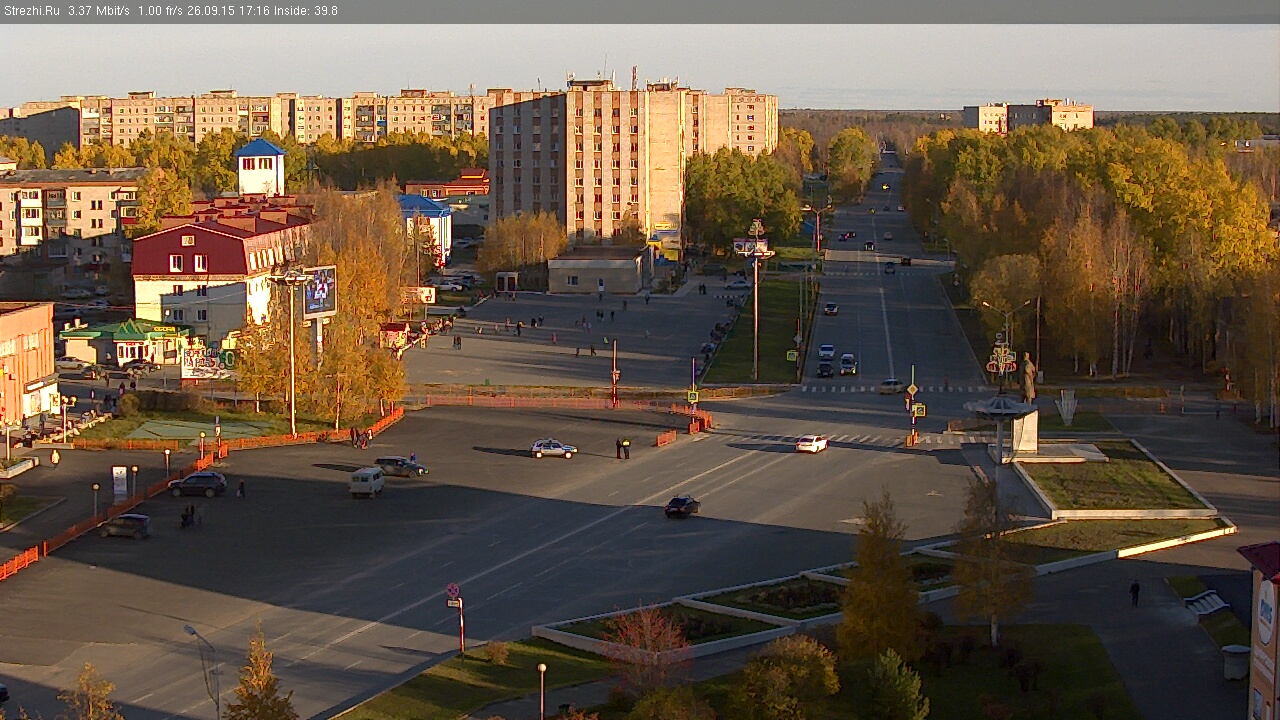1280x720 pixels.
Task: Click the "Inside: 39.8" temperature readout
Action: pos(306,11)
